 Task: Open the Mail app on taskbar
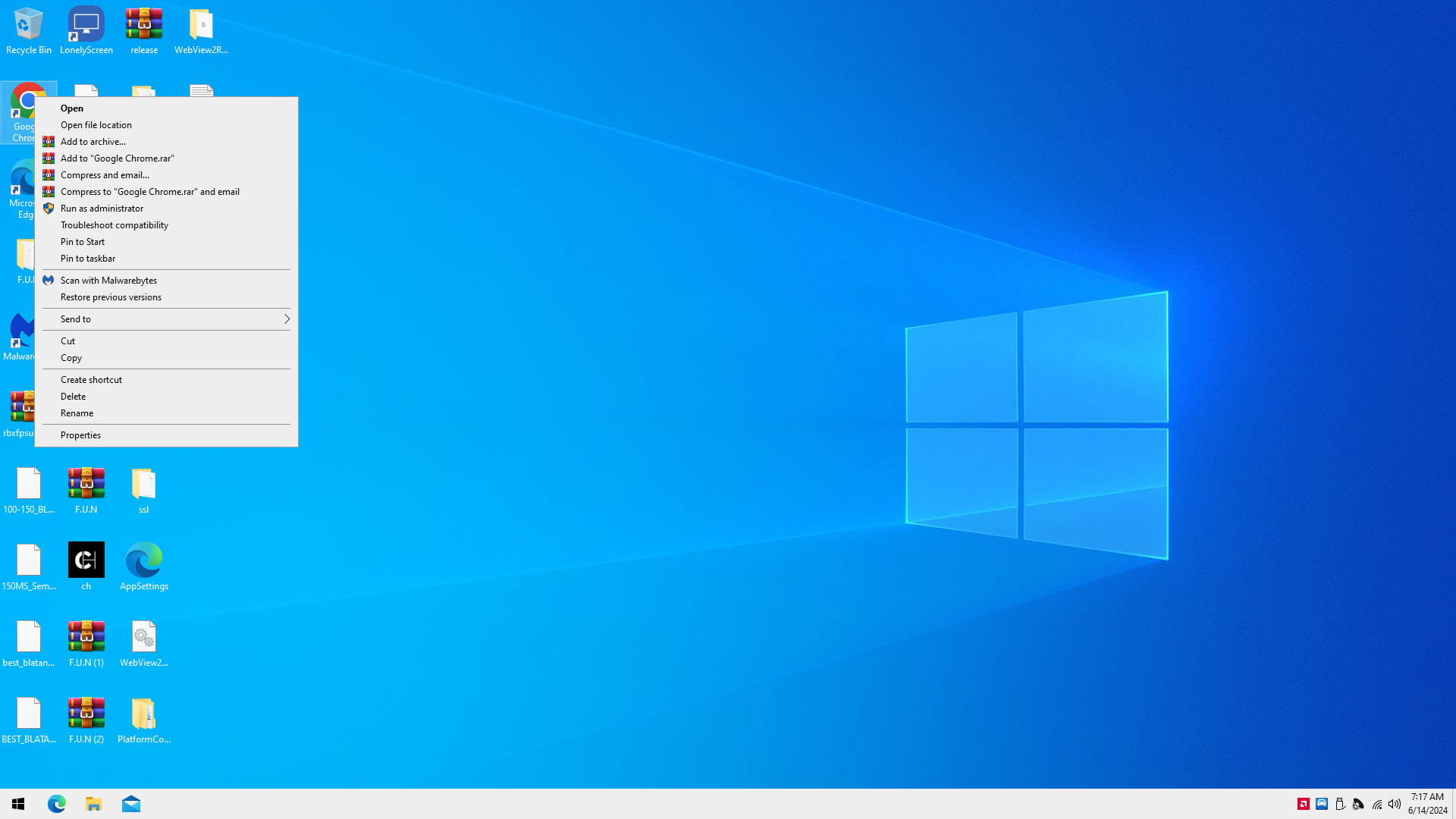[130, 804]
